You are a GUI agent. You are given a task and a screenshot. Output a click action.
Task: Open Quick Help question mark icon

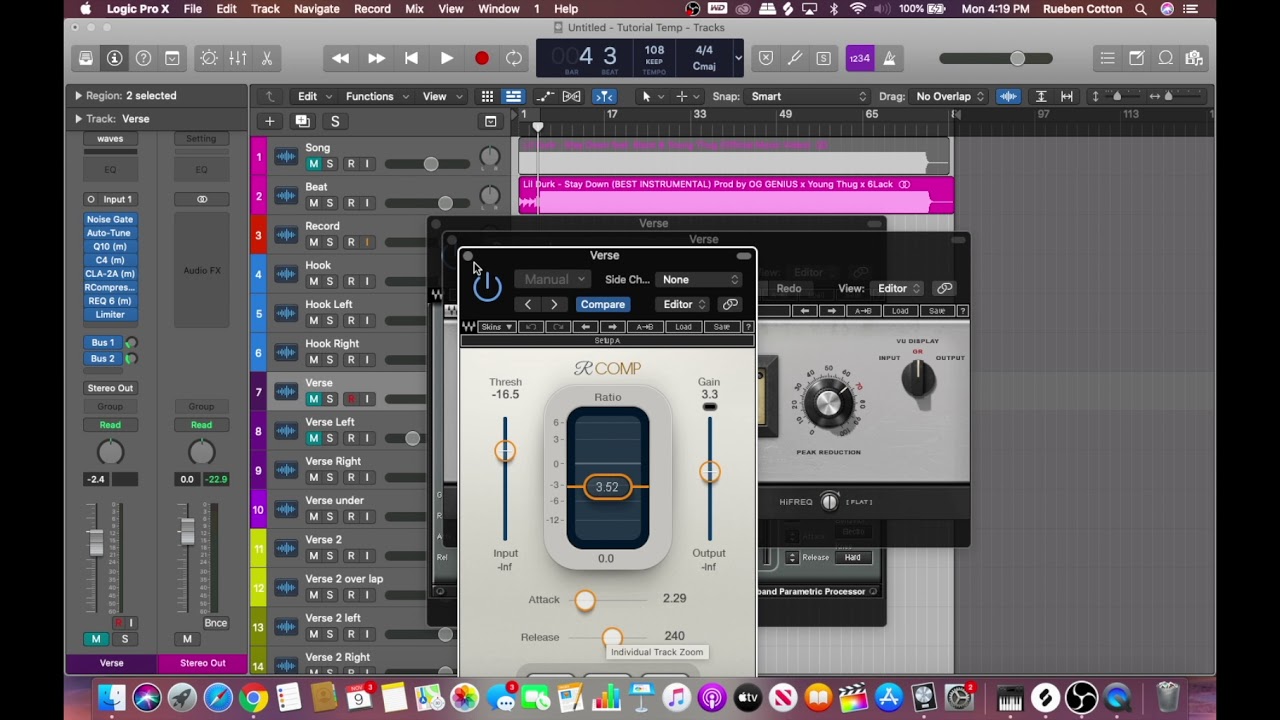pyautogui.click(x=143, y=58)
